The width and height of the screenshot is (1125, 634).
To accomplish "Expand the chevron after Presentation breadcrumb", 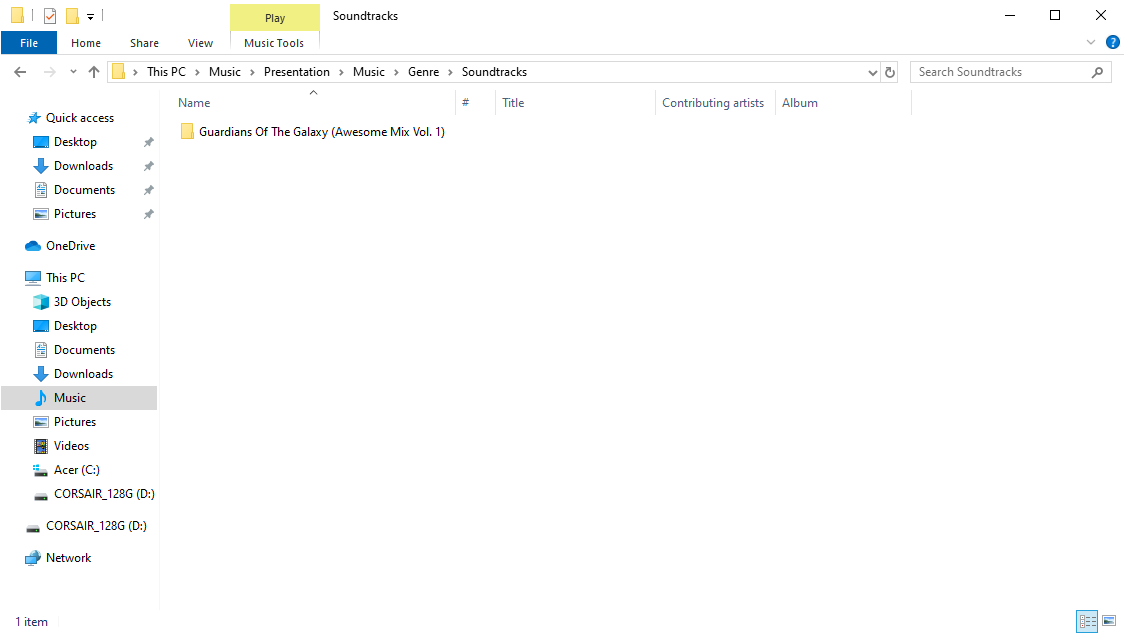I will click(x=342, y=72).
